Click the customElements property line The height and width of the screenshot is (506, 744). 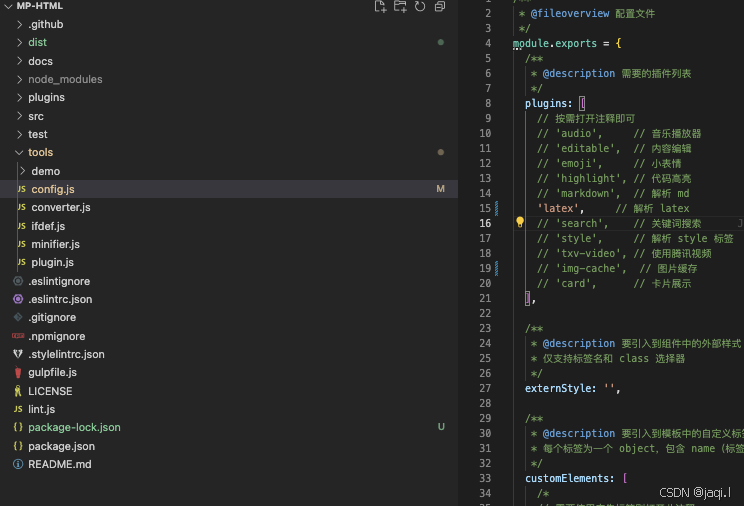click(576, 478)
